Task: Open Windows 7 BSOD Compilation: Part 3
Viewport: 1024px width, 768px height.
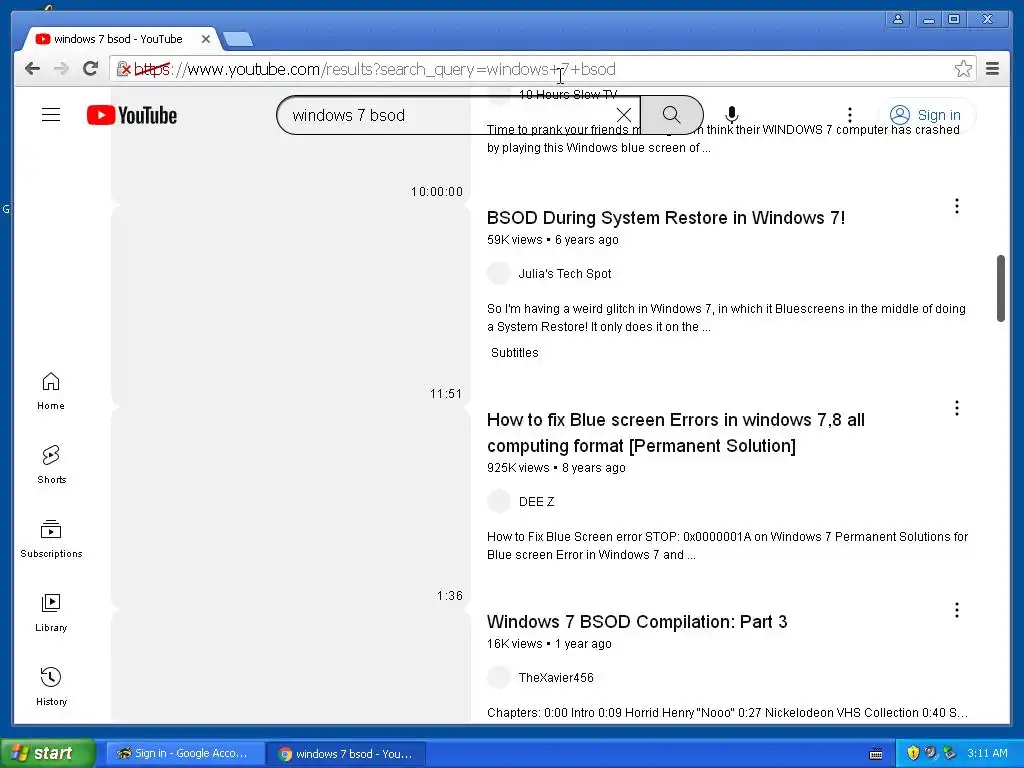Action: [x=637, y=622]
